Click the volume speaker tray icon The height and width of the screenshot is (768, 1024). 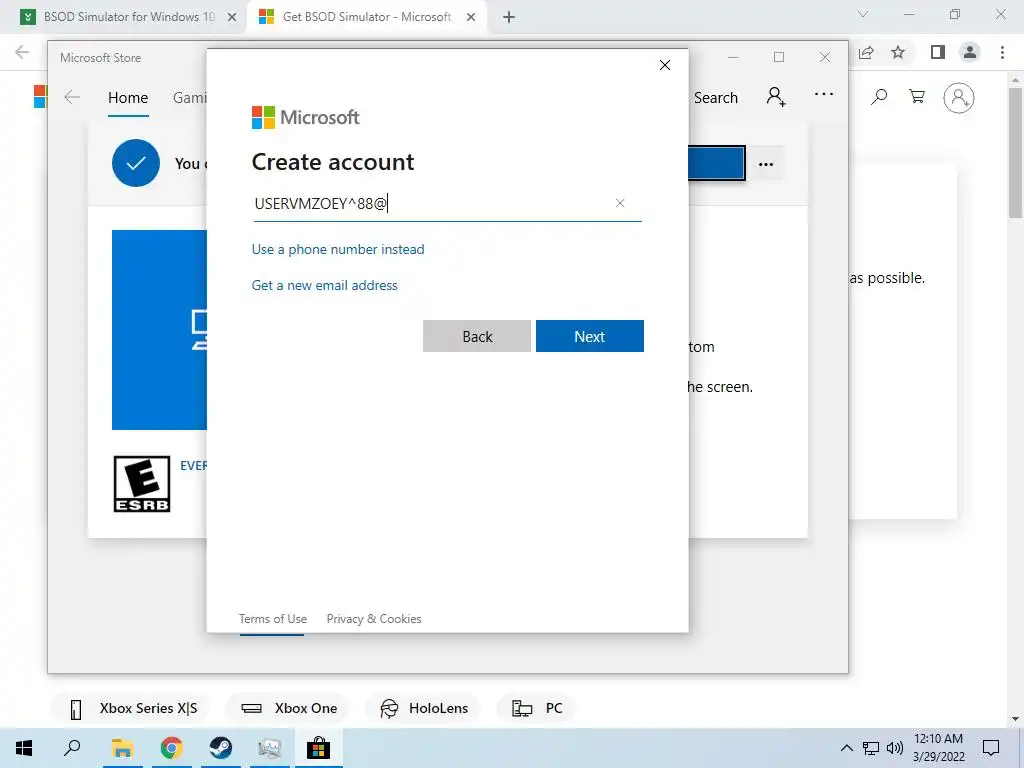tap(895, 748)
